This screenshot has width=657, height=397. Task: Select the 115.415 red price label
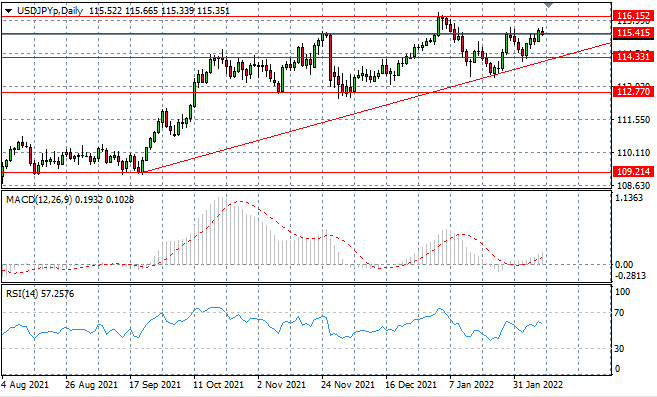633,33
